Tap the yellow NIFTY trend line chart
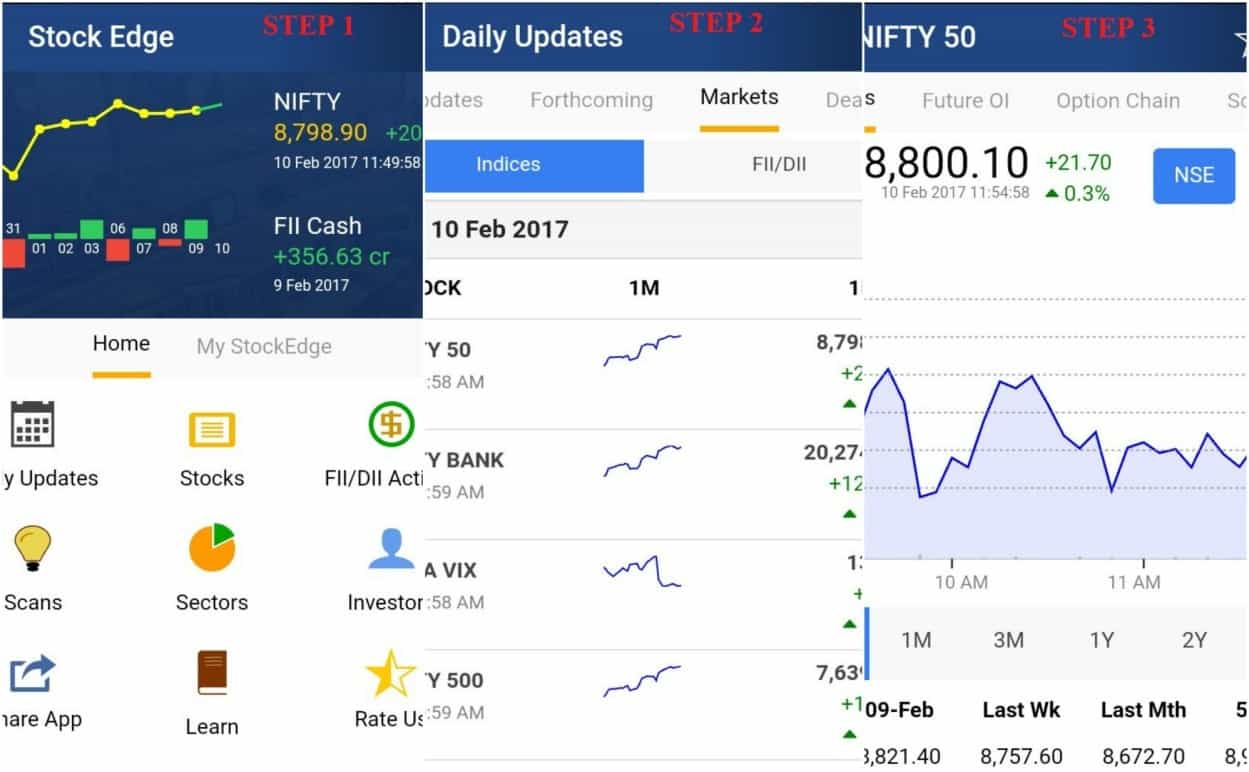1249x772 pixels. (112, 138)
